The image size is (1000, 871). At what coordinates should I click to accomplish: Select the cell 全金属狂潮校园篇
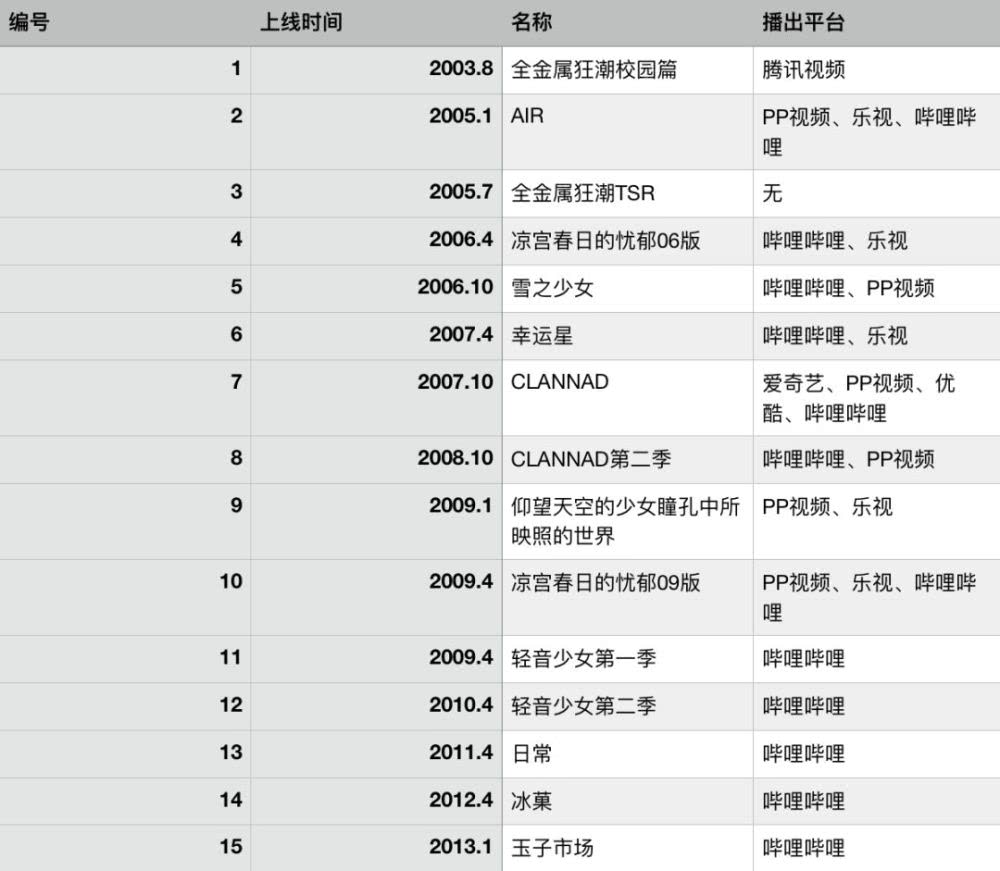628,70
